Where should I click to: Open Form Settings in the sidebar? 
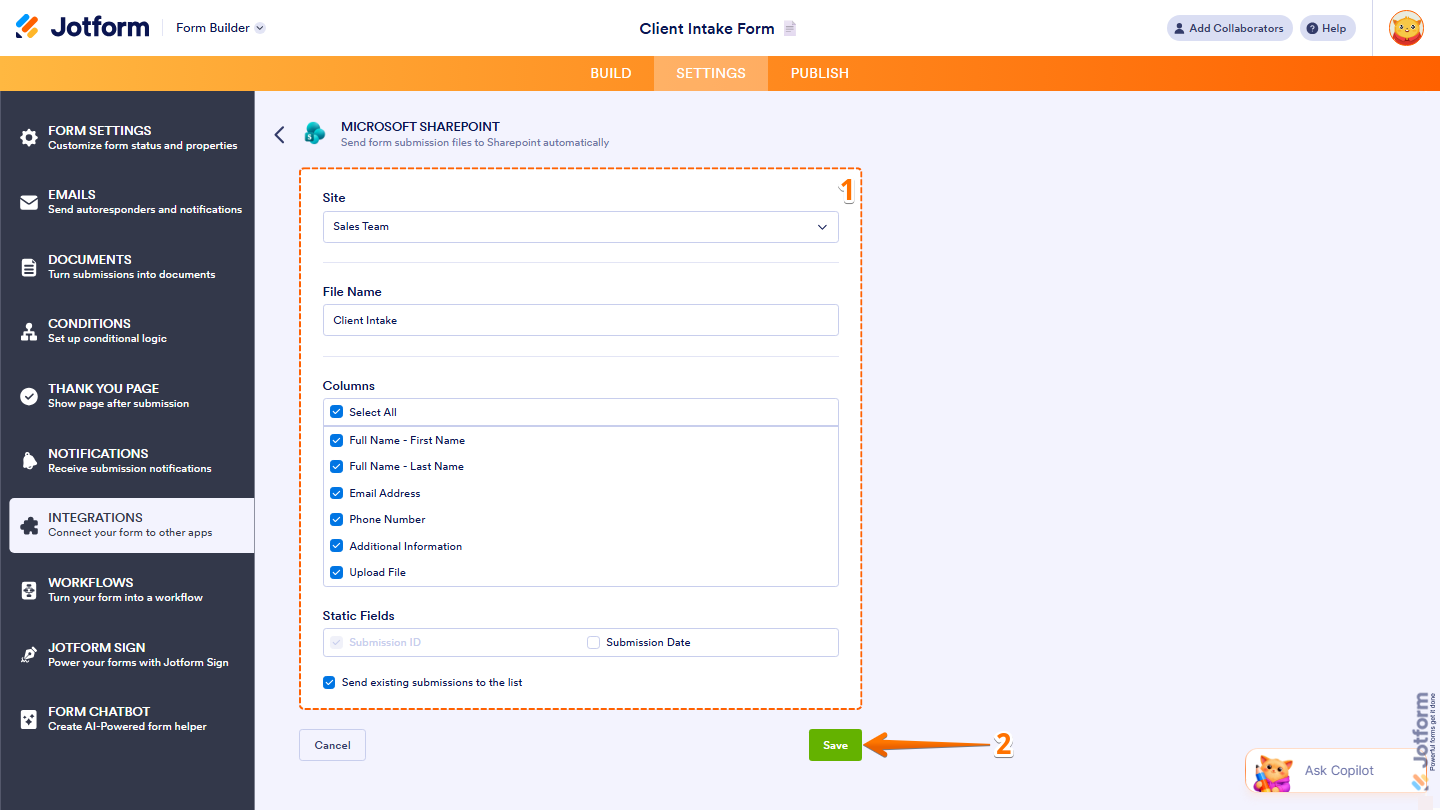(127, 138)
